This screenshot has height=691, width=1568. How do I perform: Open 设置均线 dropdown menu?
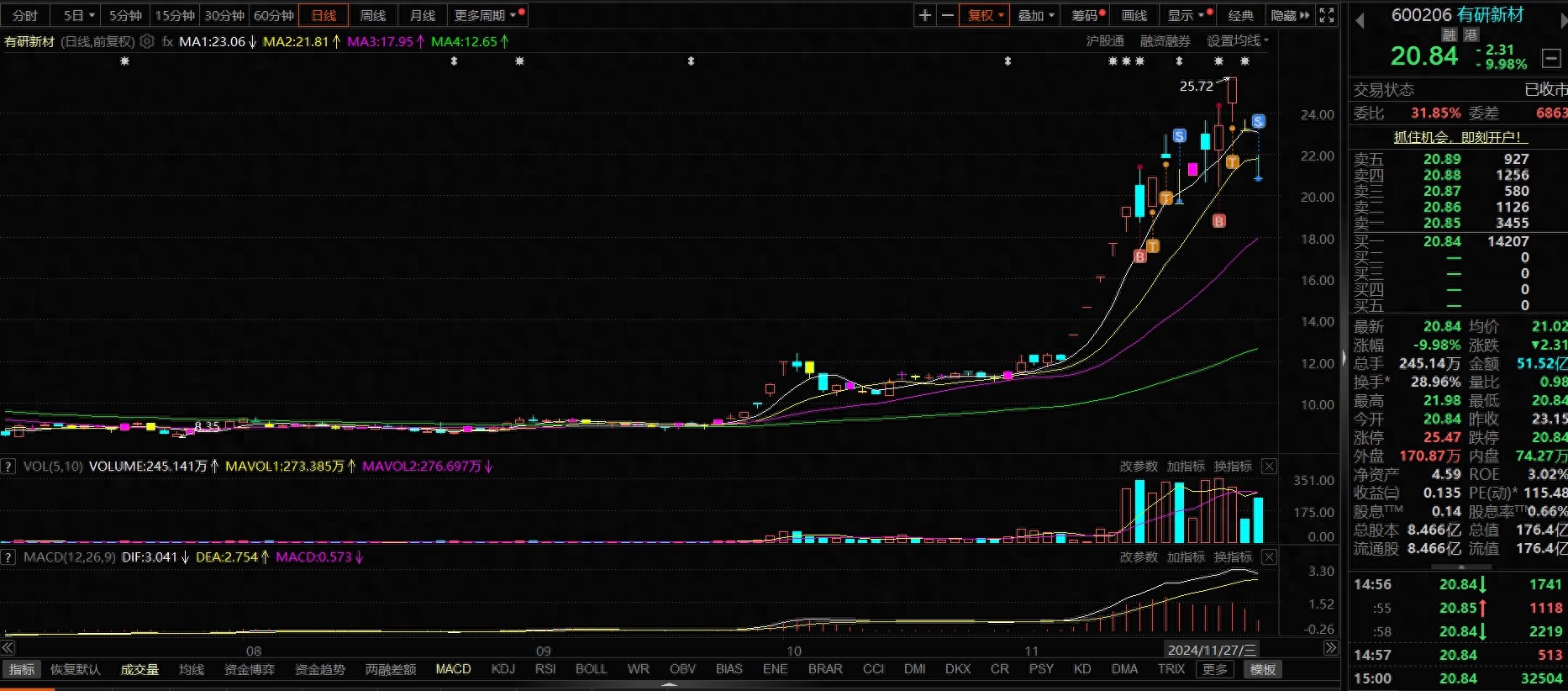click(x=1238, y=41)
